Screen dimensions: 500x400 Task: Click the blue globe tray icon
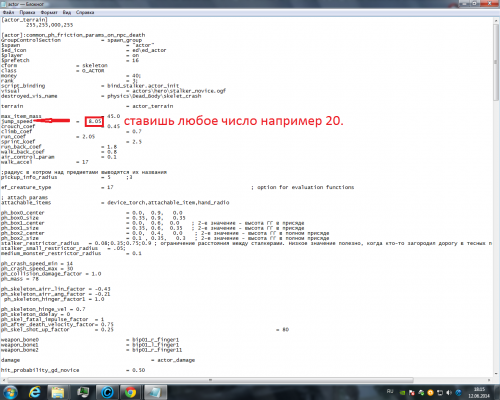click(459, 393)
